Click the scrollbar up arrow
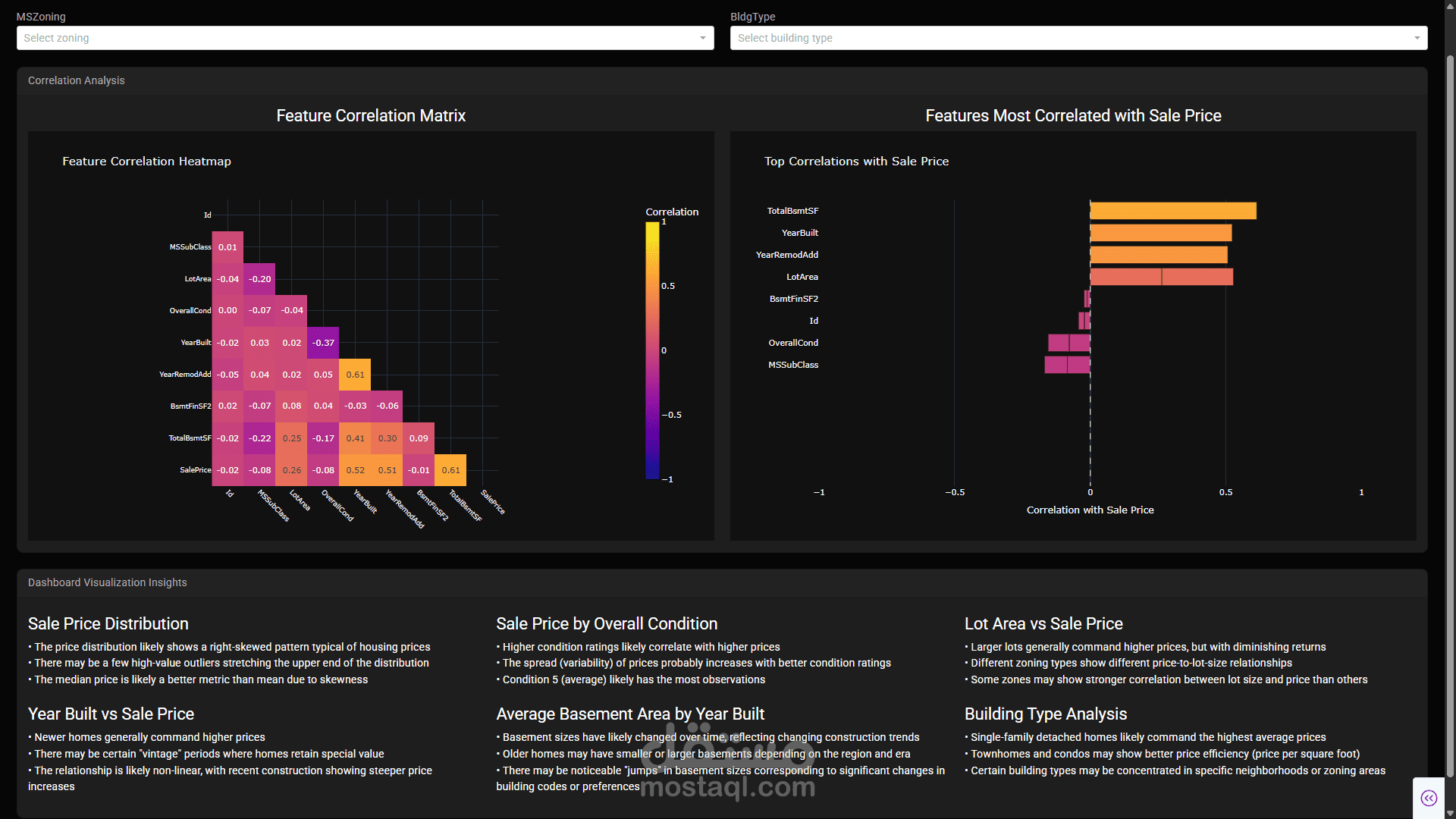 1450,5
